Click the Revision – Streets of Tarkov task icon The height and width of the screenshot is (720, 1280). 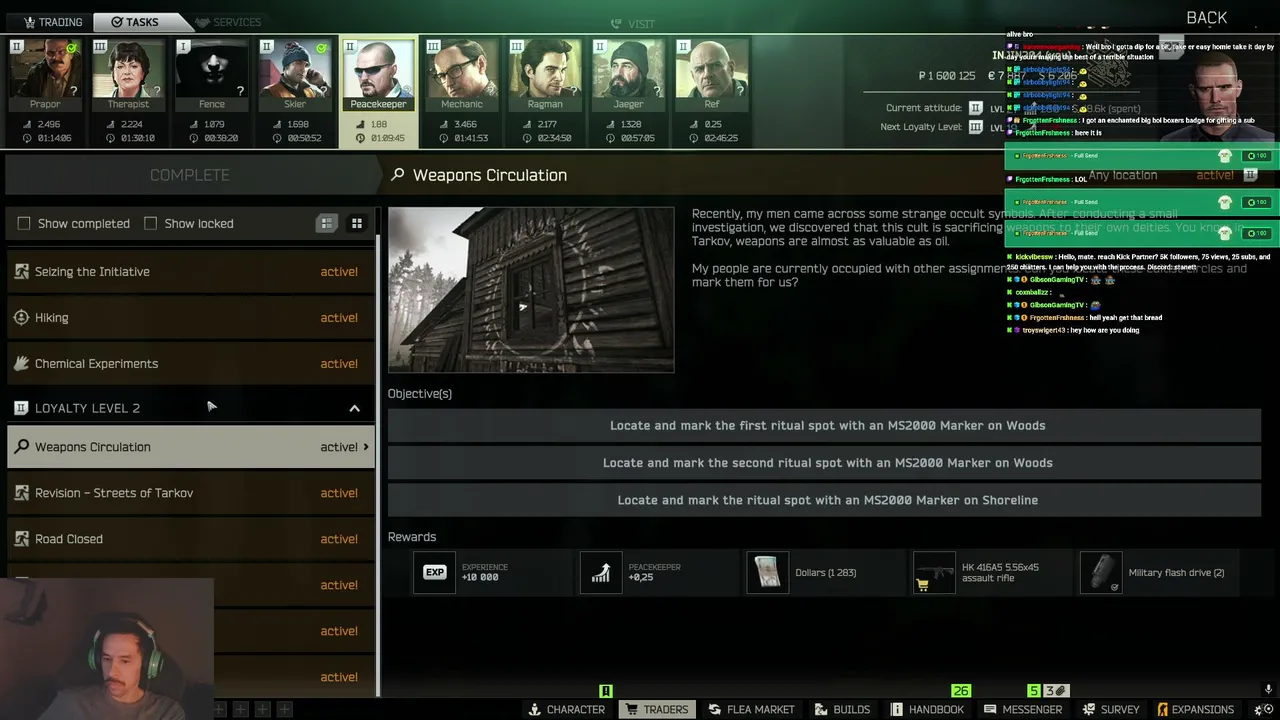[x=21, y=493]
